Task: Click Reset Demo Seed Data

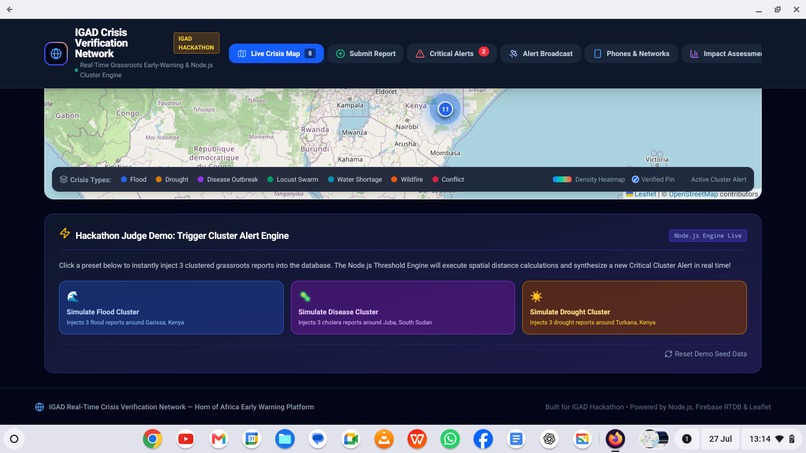Action: (x=705, y=354)
